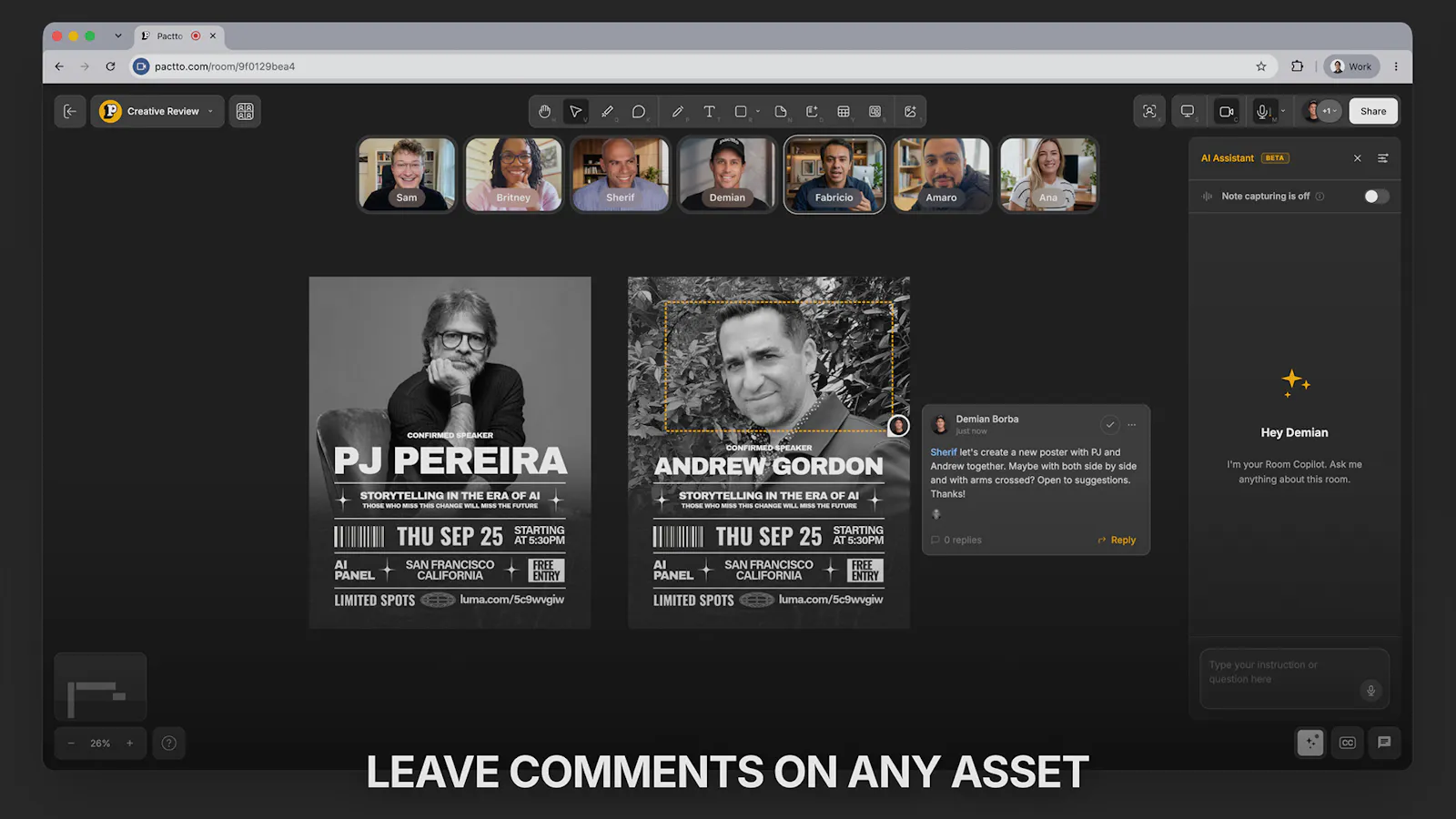Zoom out with the minus button

pyautogui.click(x=71, y=743)
